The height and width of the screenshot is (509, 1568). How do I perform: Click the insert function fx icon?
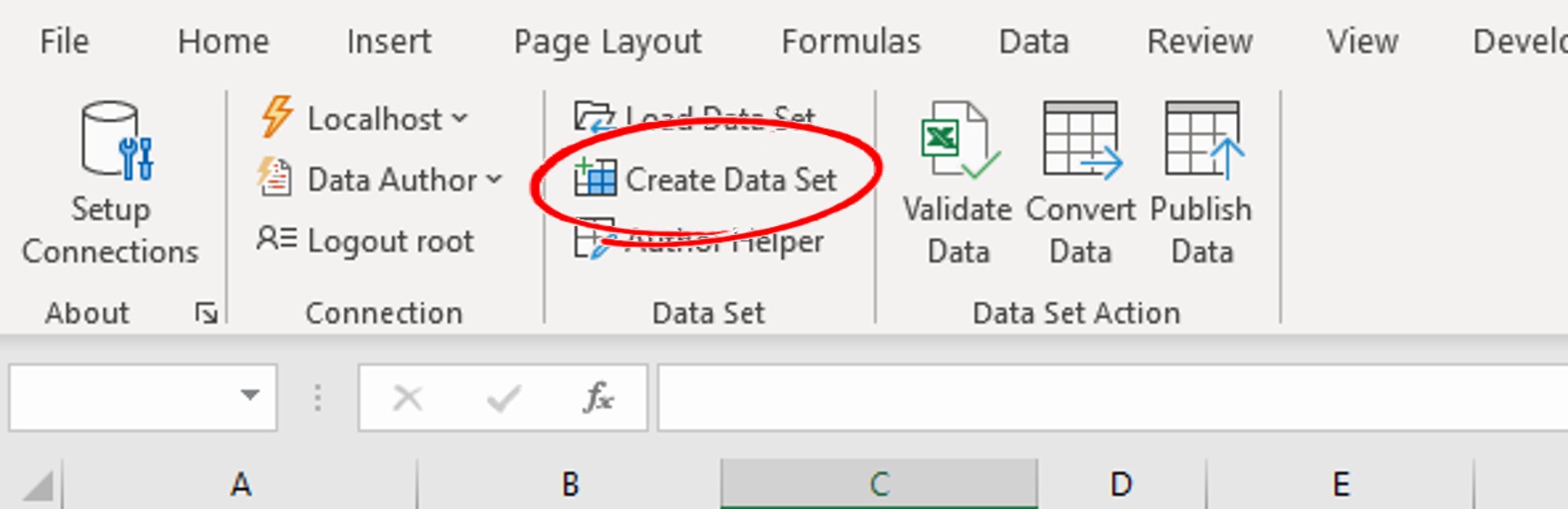598,398
